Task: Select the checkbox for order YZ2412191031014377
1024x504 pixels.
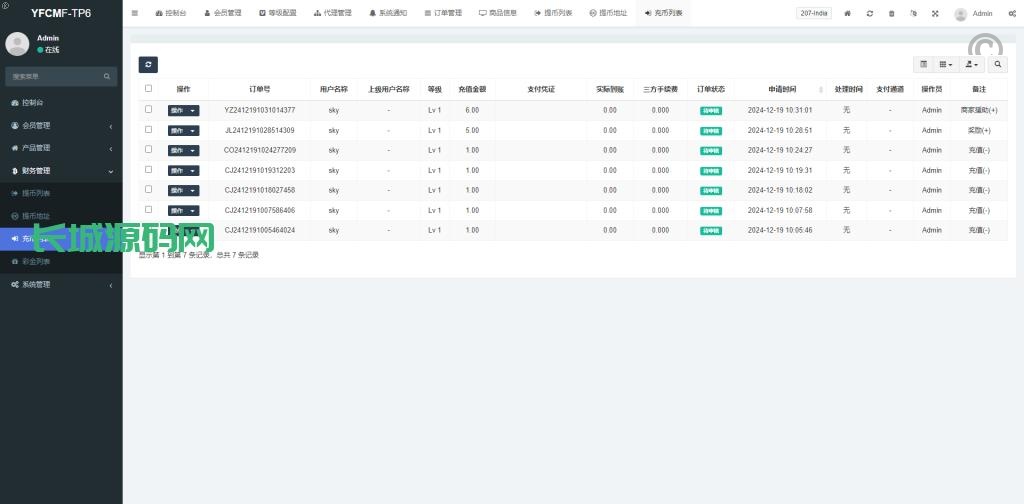Action: tap(149, 110)
